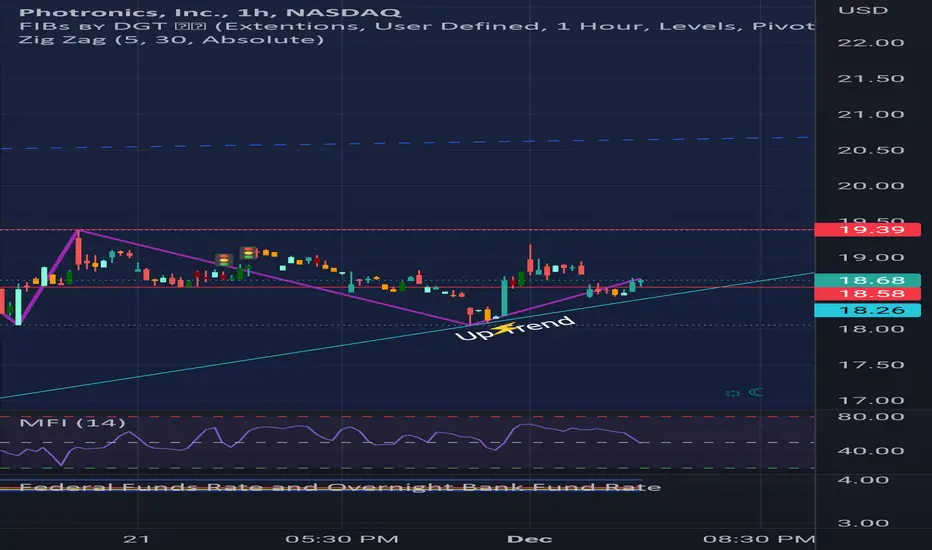Image resolution: width=932 pixels, height=550 pixels.
Task: Click the lightning bolt in the Uptrend label
Action: point(504,328)
